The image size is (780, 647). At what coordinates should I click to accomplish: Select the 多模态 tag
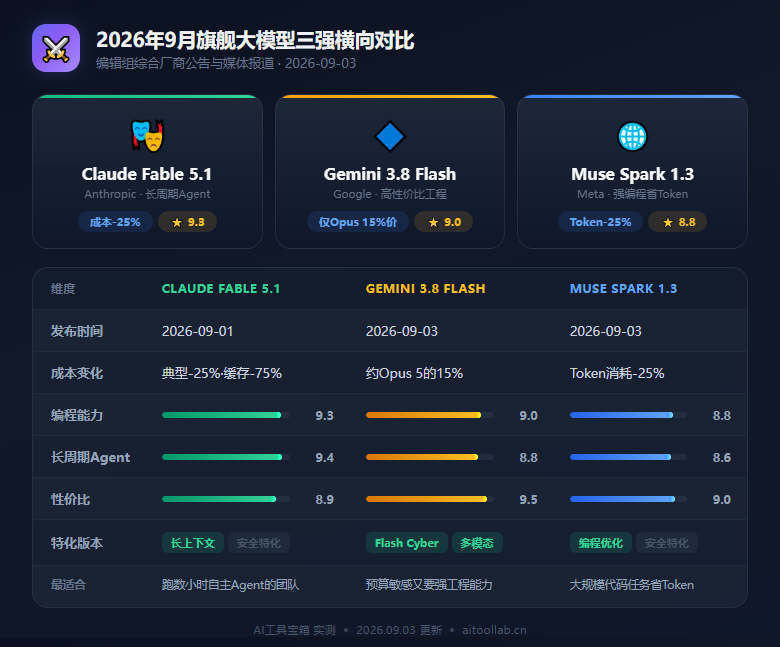(477, 543)
